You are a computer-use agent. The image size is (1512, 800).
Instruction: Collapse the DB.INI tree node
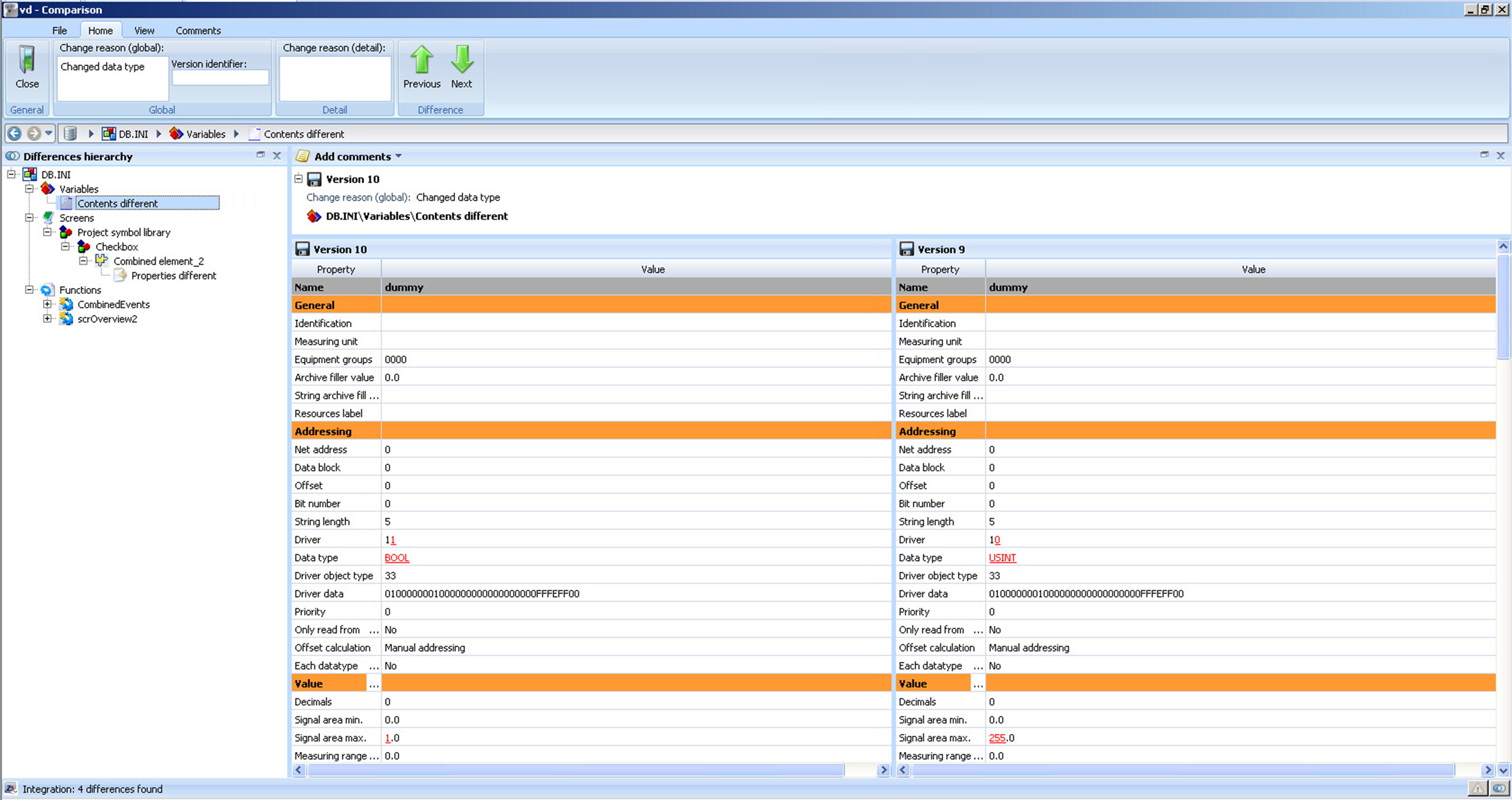pyautogui.click(x=11, y=174)
